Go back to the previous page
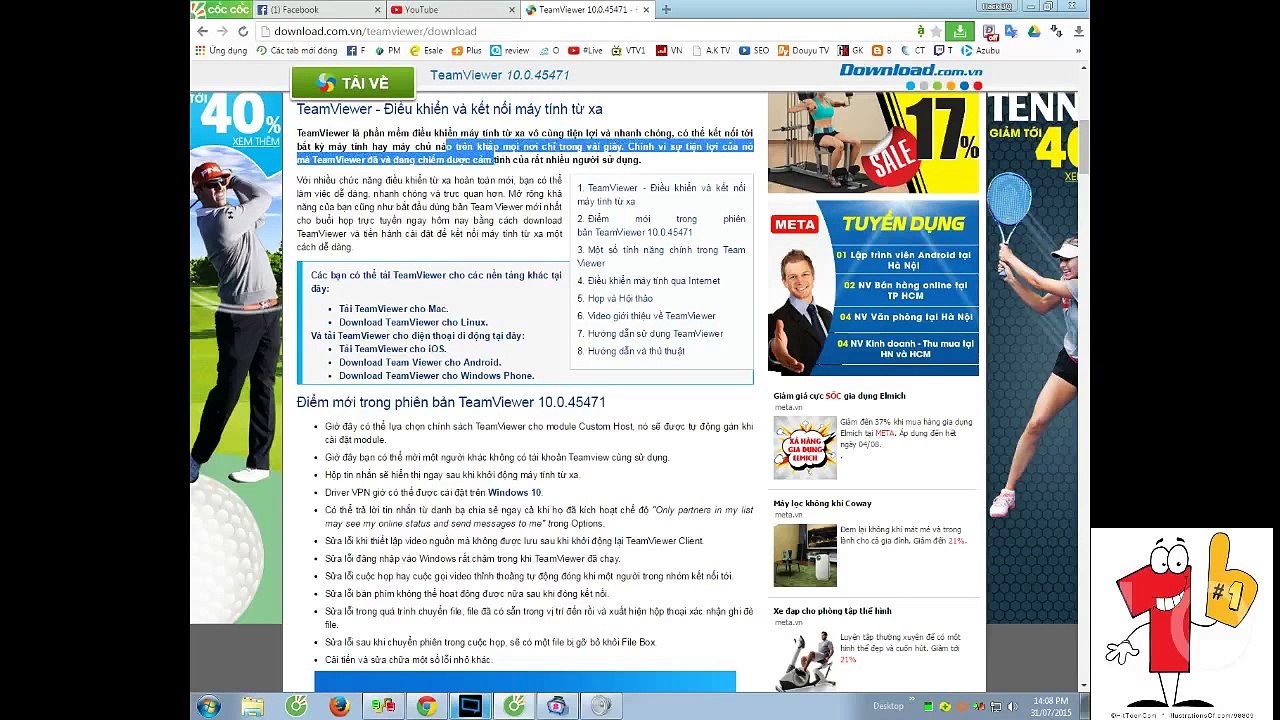This screenshot has width=1280, height=720. pyautogui.click(x=203, y=31)
